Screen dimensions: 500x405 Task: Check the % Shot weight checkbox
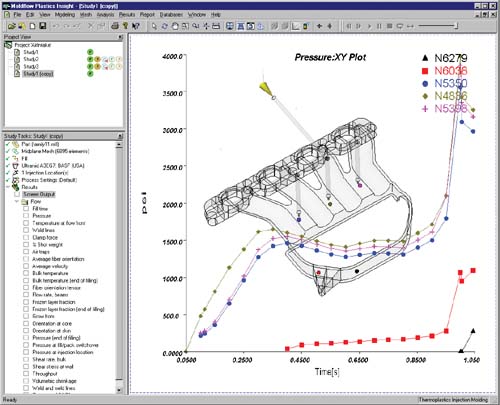[26, 245]
